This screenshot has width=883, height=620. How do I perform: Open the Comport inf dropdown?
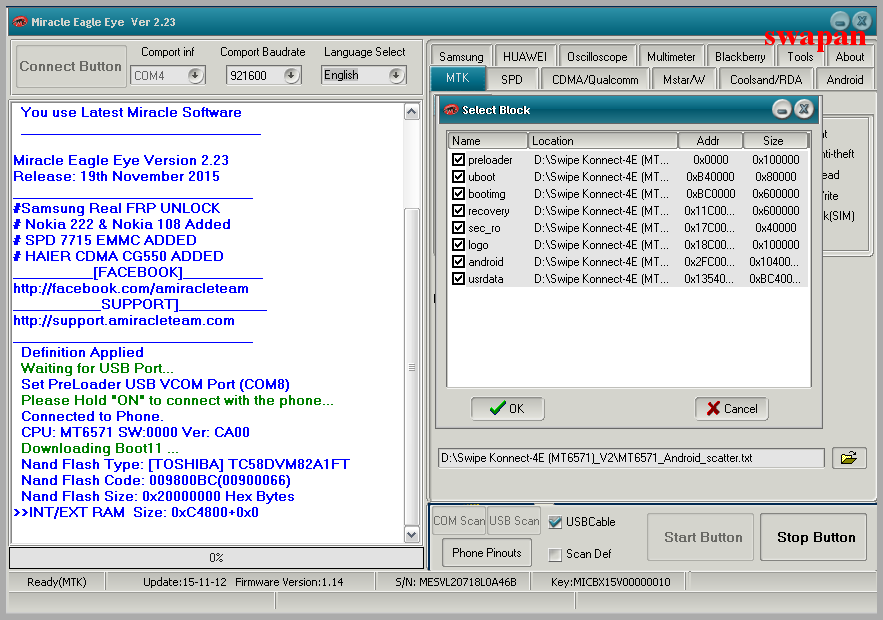(x=195, y=75)
